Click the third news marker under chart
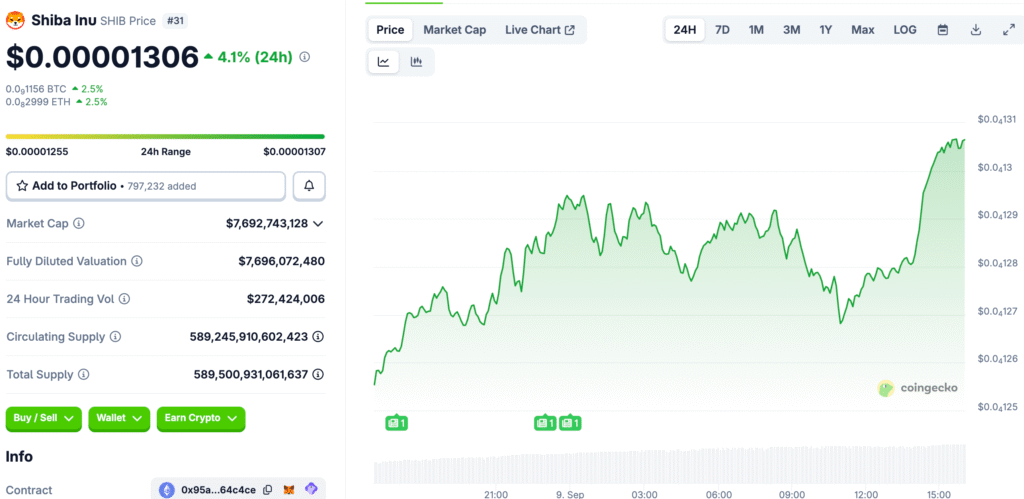This screenshot has width=1024, height=499. click(x=570, y=423)
